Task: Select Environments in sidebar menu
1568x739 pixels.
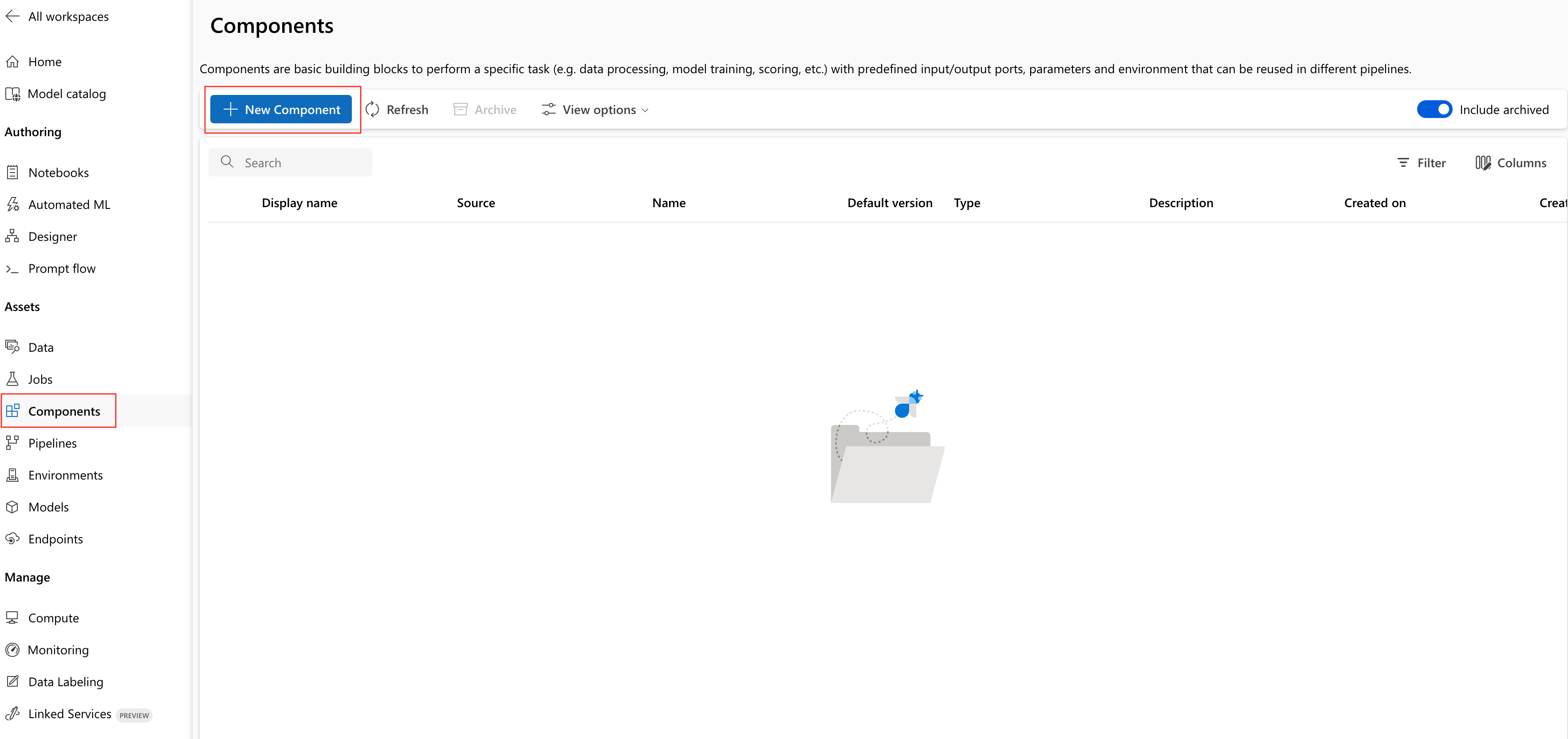Action: tap(65, 475)
